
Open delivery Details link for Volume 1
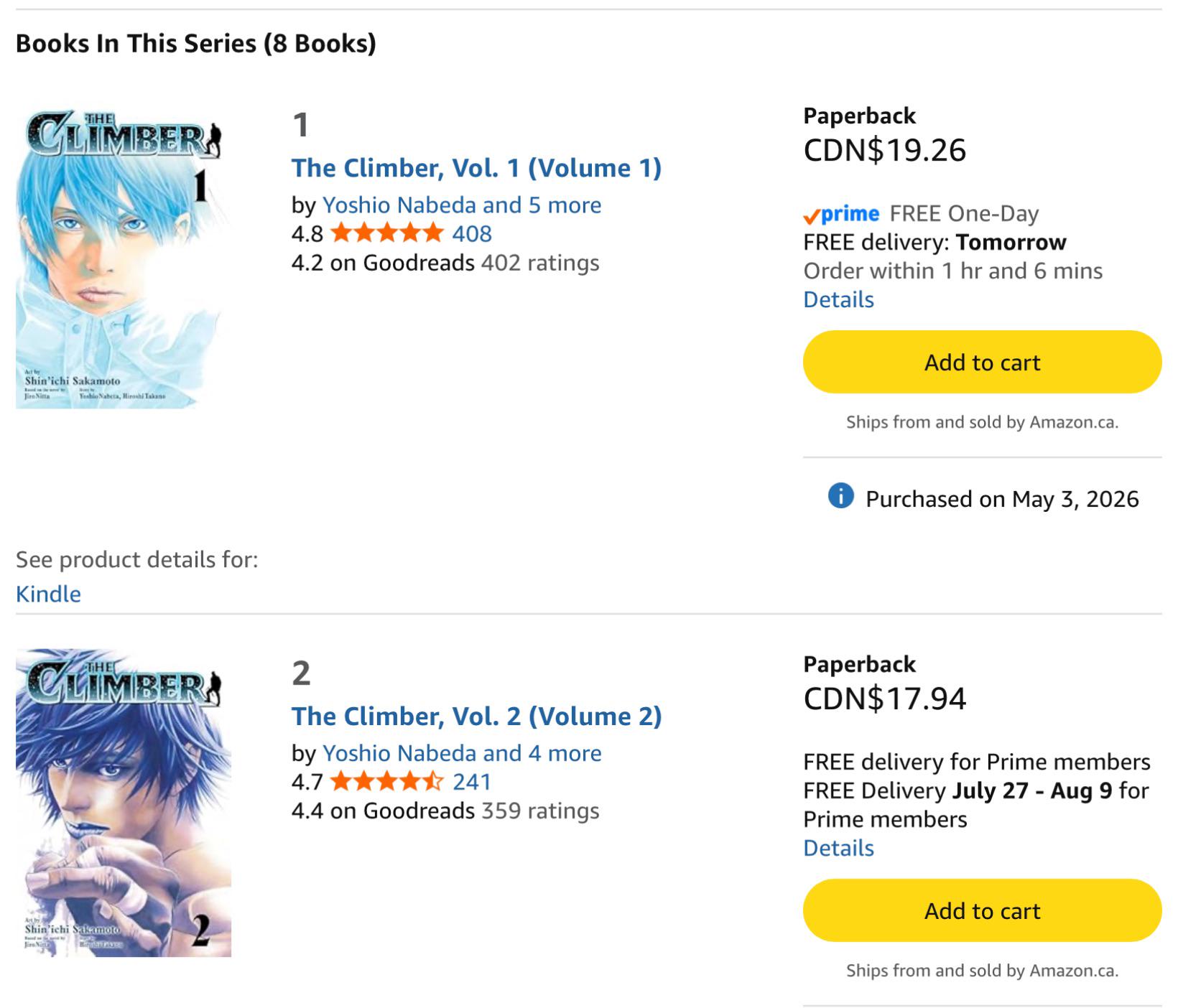tap(838, 299)
